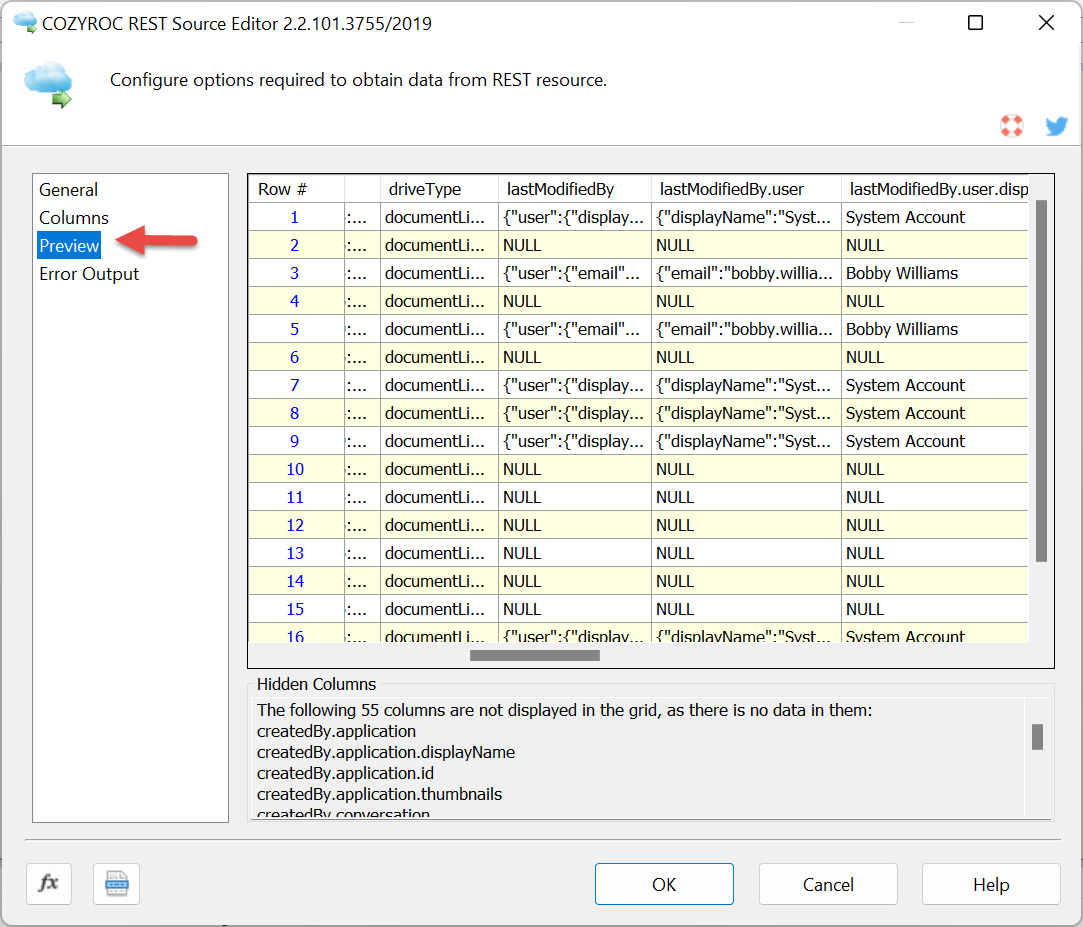
Task: Click the grid's vertical scrollbar thumb
Action: [x=1042, y=381]
